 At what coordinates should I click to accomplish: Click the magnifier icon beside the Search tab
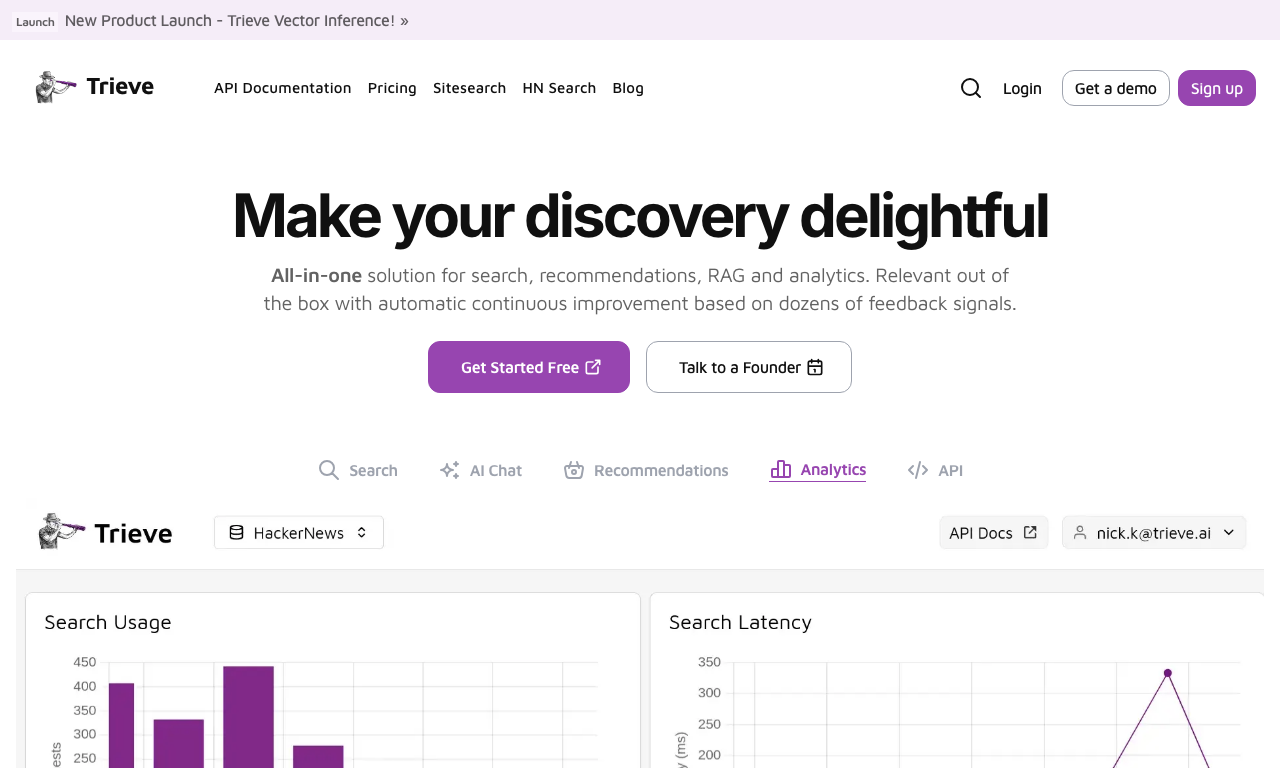click(x=329, y=470)
